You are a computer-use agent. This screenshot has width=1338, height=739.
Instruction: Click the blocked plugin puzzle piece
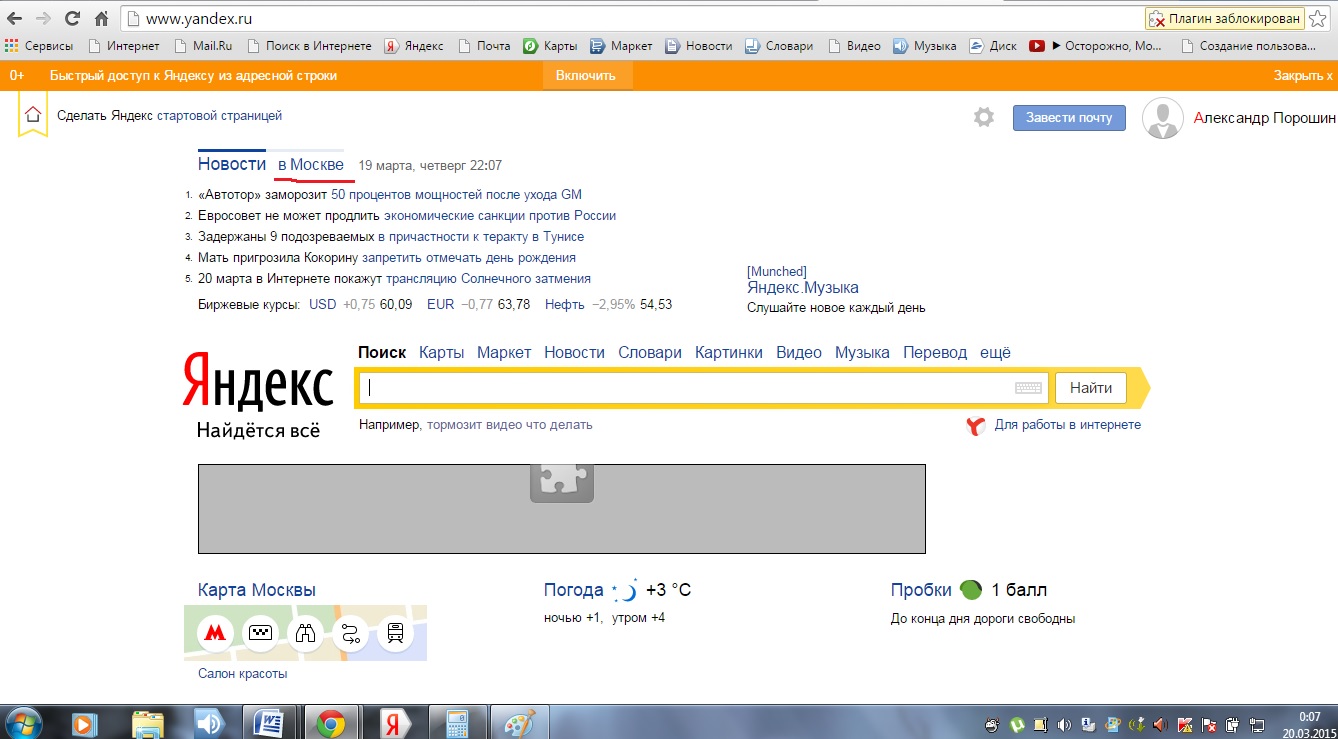(x=562, y=482)
